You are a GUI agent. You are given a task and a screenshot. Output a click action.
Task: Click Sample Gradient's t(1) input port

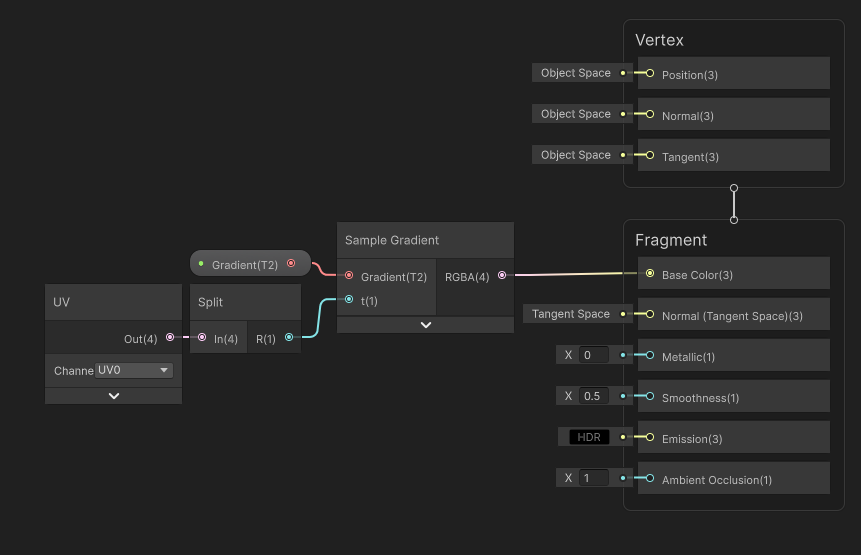349,299
